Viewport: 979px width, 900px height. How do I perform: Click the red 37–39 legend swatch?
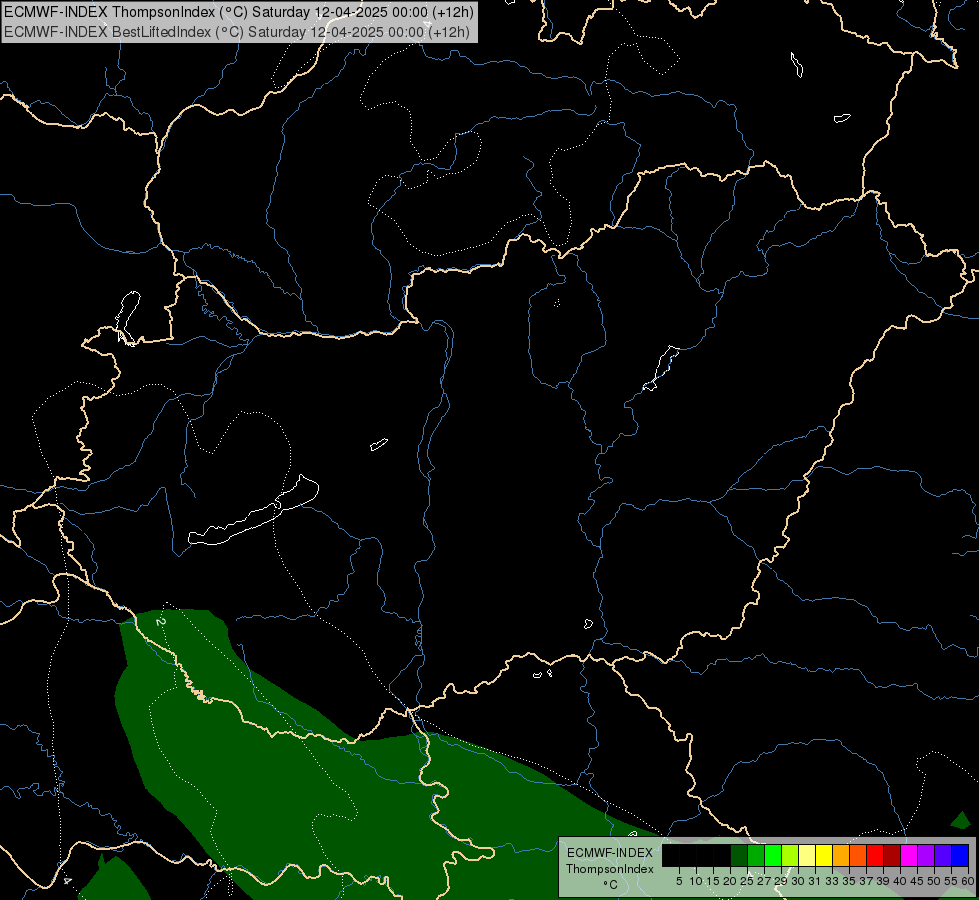[x=875, y=855]
